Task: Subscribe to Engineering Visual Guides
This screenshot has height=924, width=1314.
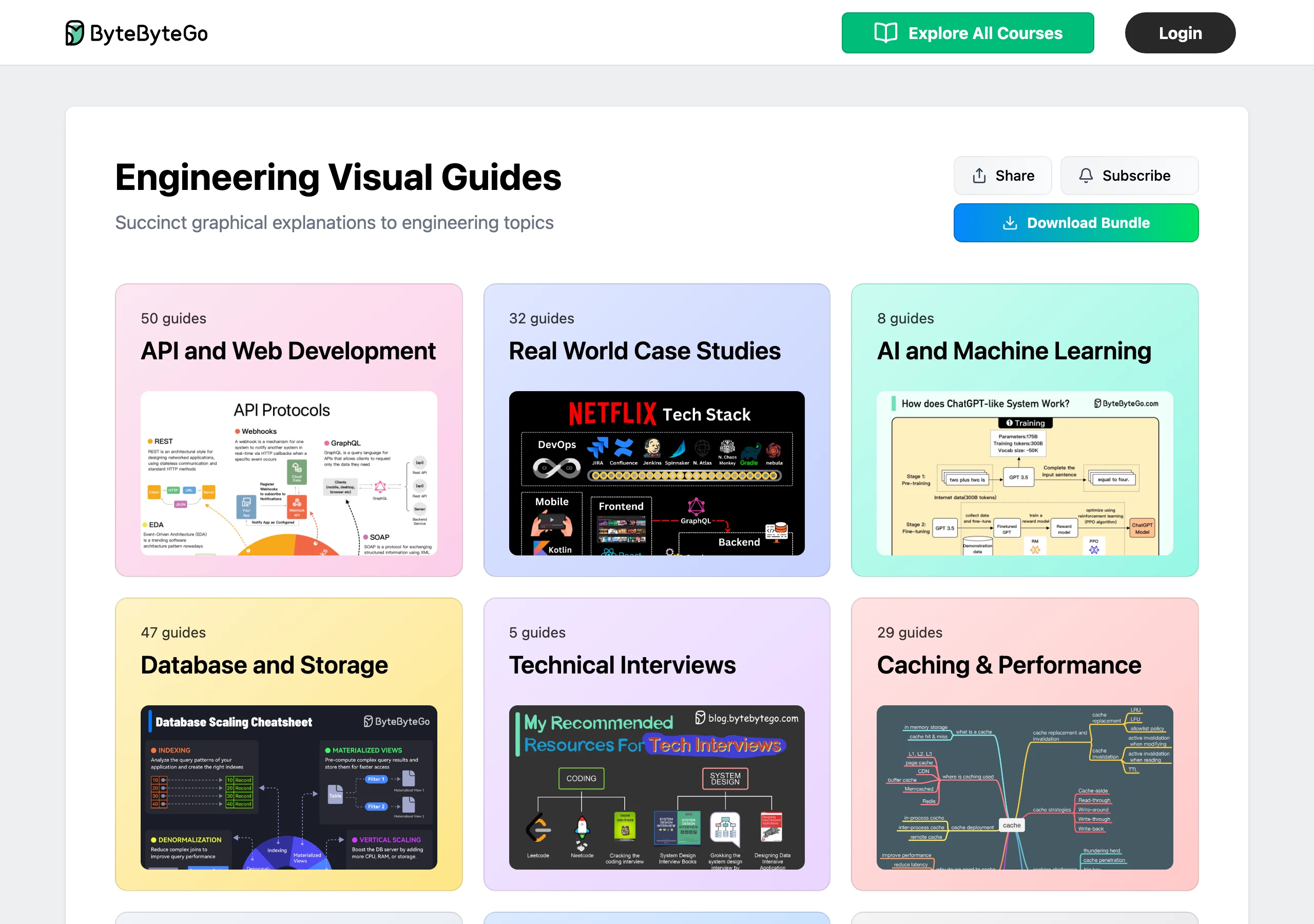Action: pyautogui.click(x=1129, y=176)
